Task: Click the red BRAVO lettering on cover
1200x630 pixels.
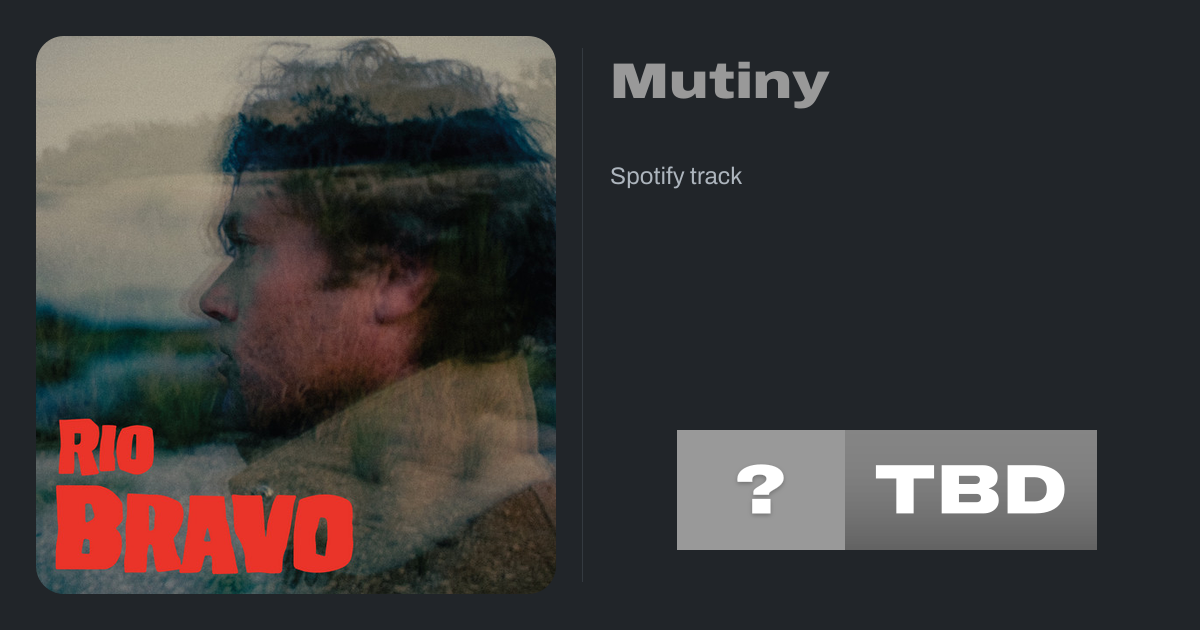Action: click(203, 530)
